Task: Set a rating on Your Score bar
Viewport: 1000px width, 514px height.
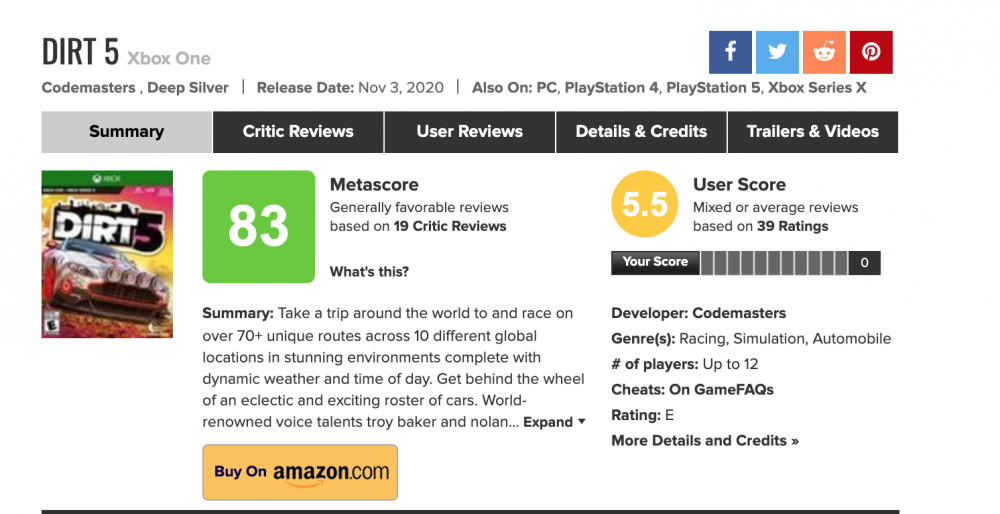Action: tap(774, 263)
